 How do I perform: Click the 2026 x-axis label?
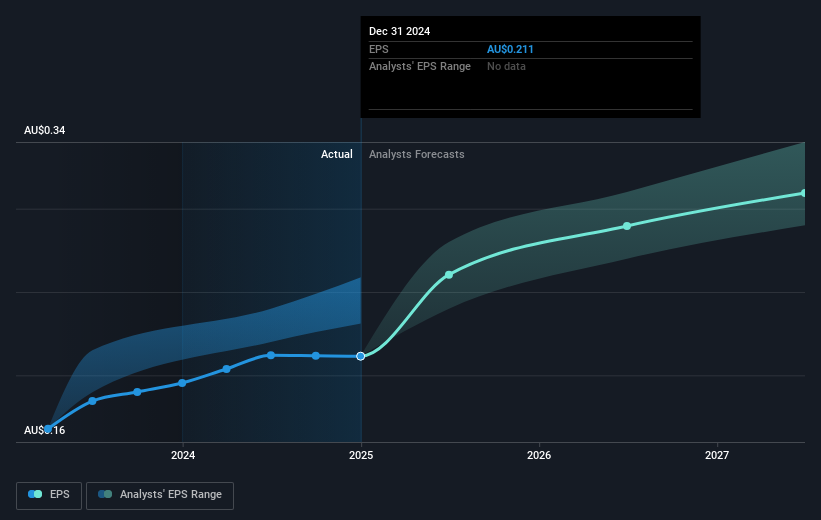[x=539, y=455]
